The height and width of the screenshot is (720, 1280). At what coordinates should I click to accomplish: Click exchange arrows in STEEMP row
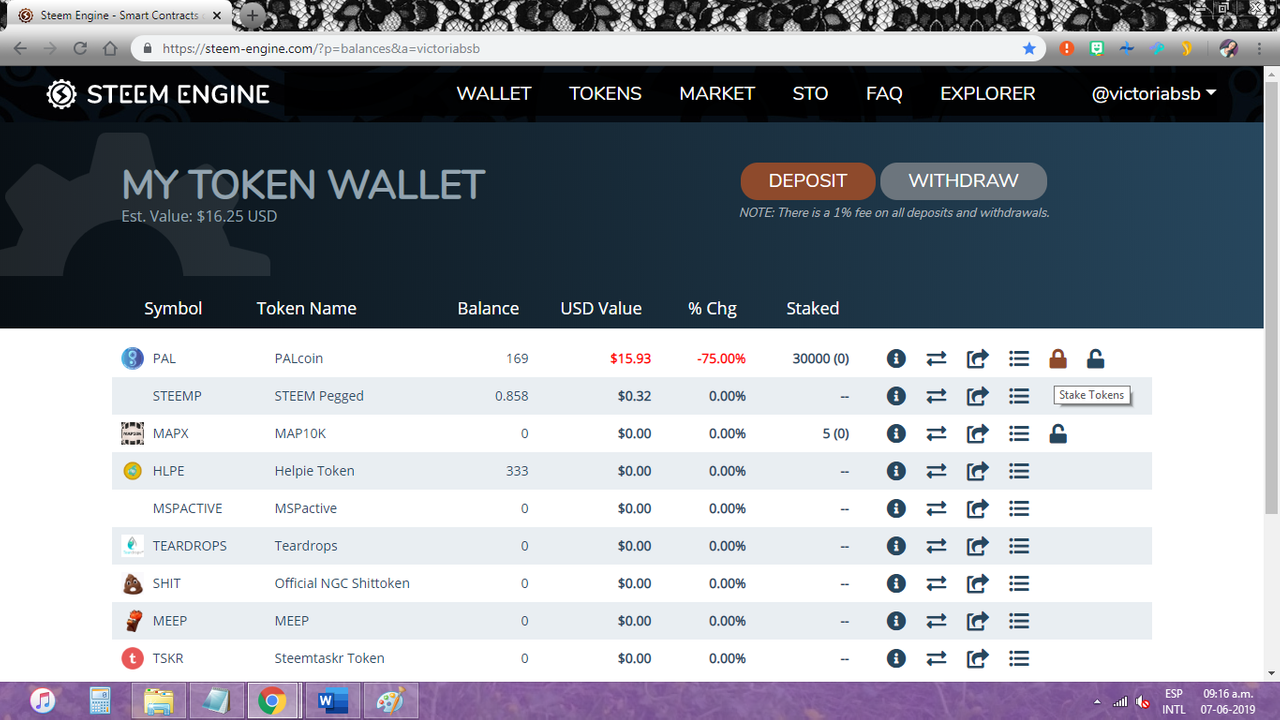(936, 396)
